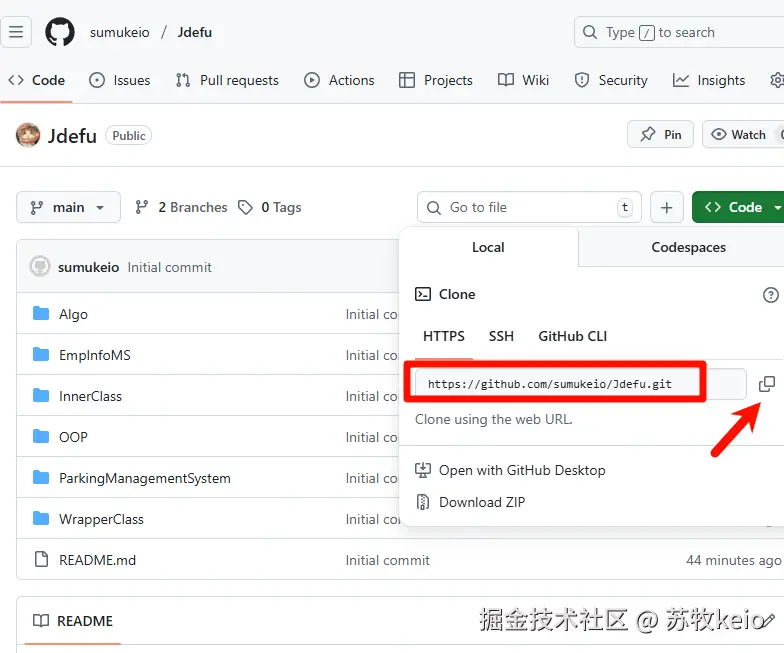Select the SSH clone option
This screenshot has width=784, height=653.
501,336
